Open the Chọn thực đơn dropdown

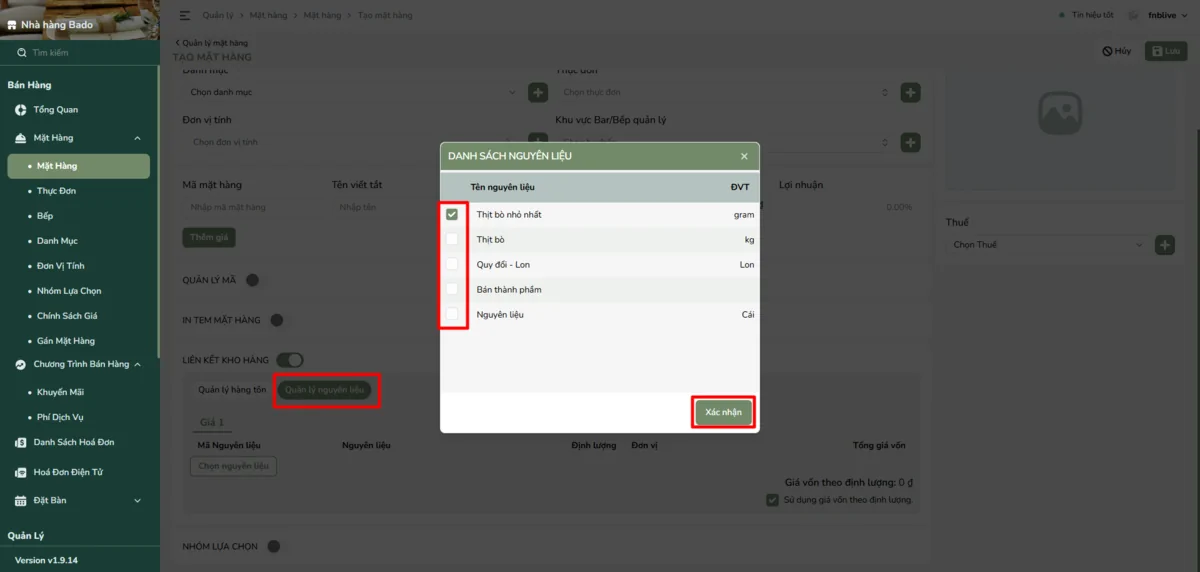pos(725,92)
